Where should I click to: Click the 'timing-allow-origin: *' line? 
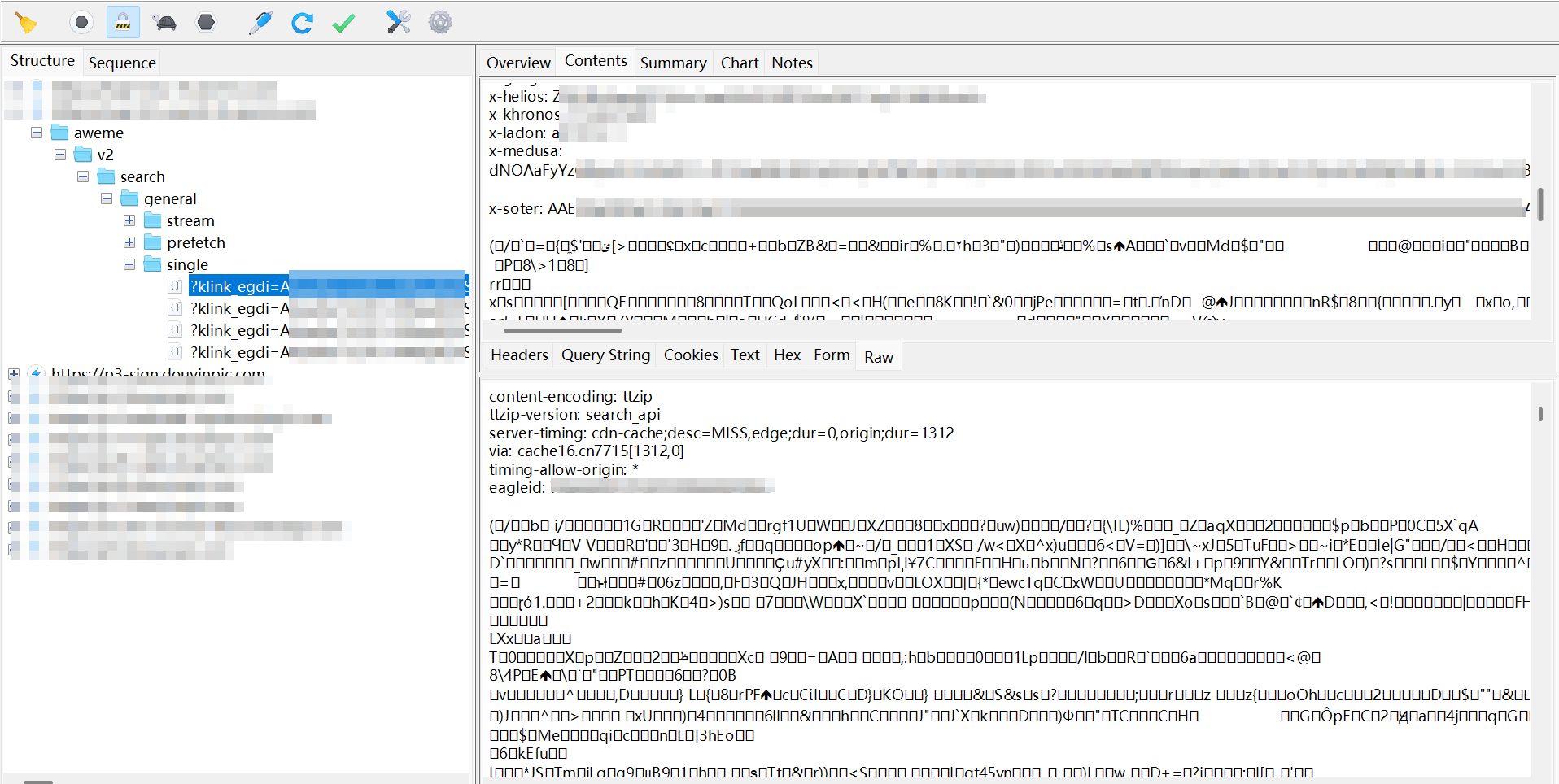pos(564,469)
